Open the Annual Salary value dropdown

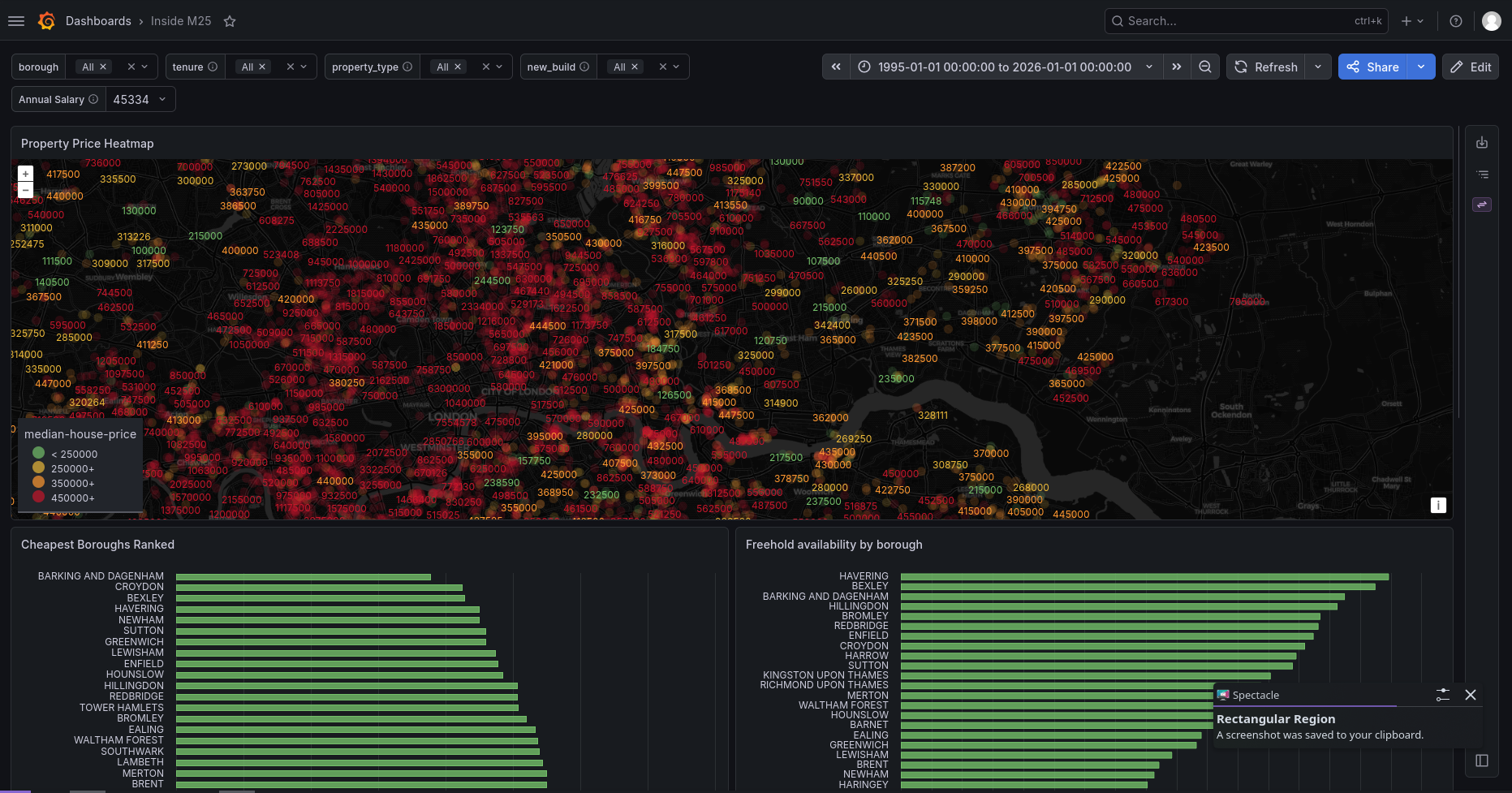click(140, 99)
